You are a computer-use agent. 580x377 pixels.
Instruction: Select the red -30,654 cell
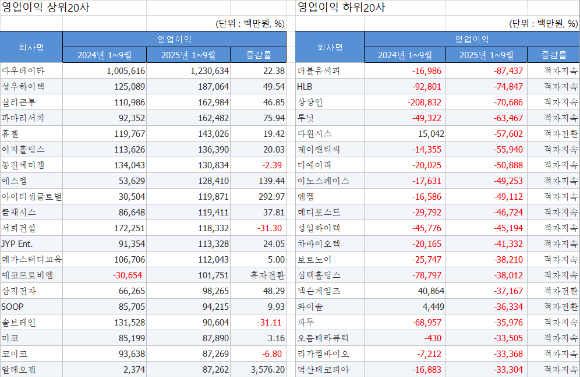click(105, 275)
